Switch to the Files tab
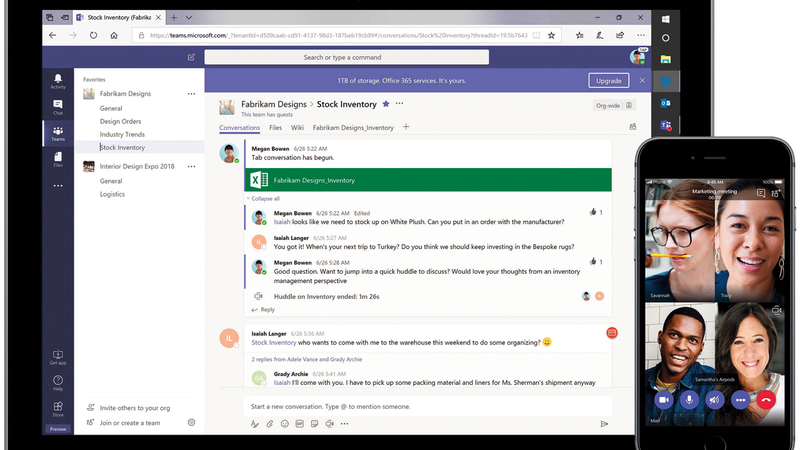The image size is (800, 450). [x=275, y=128]
